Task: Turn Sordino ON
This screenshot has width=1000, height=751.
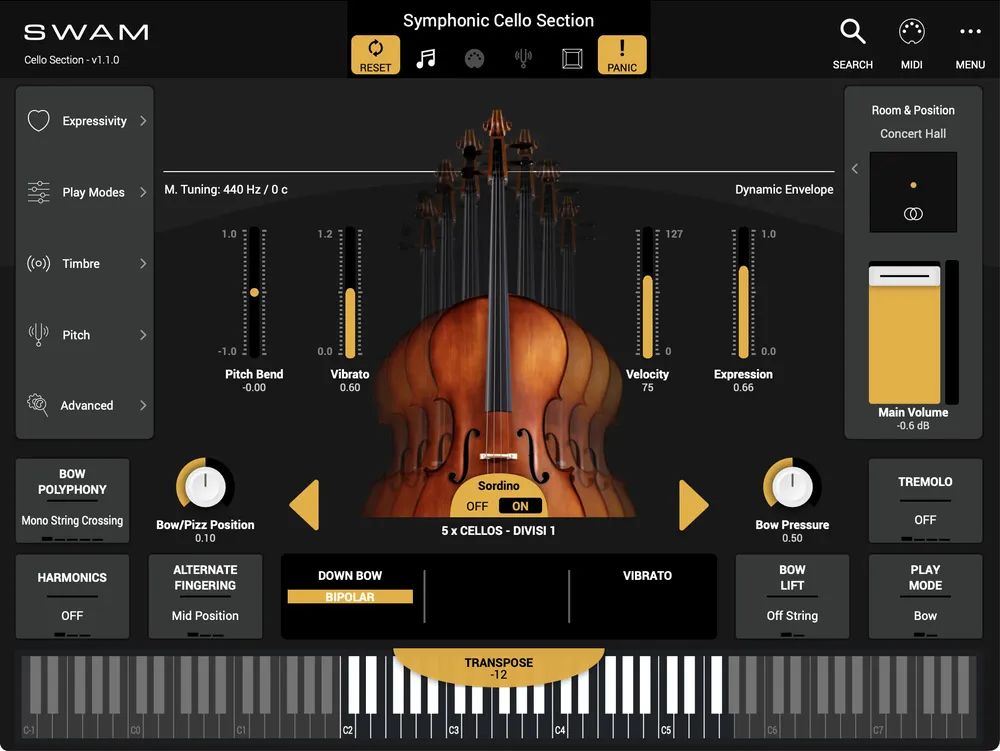Action: (520, 506)
